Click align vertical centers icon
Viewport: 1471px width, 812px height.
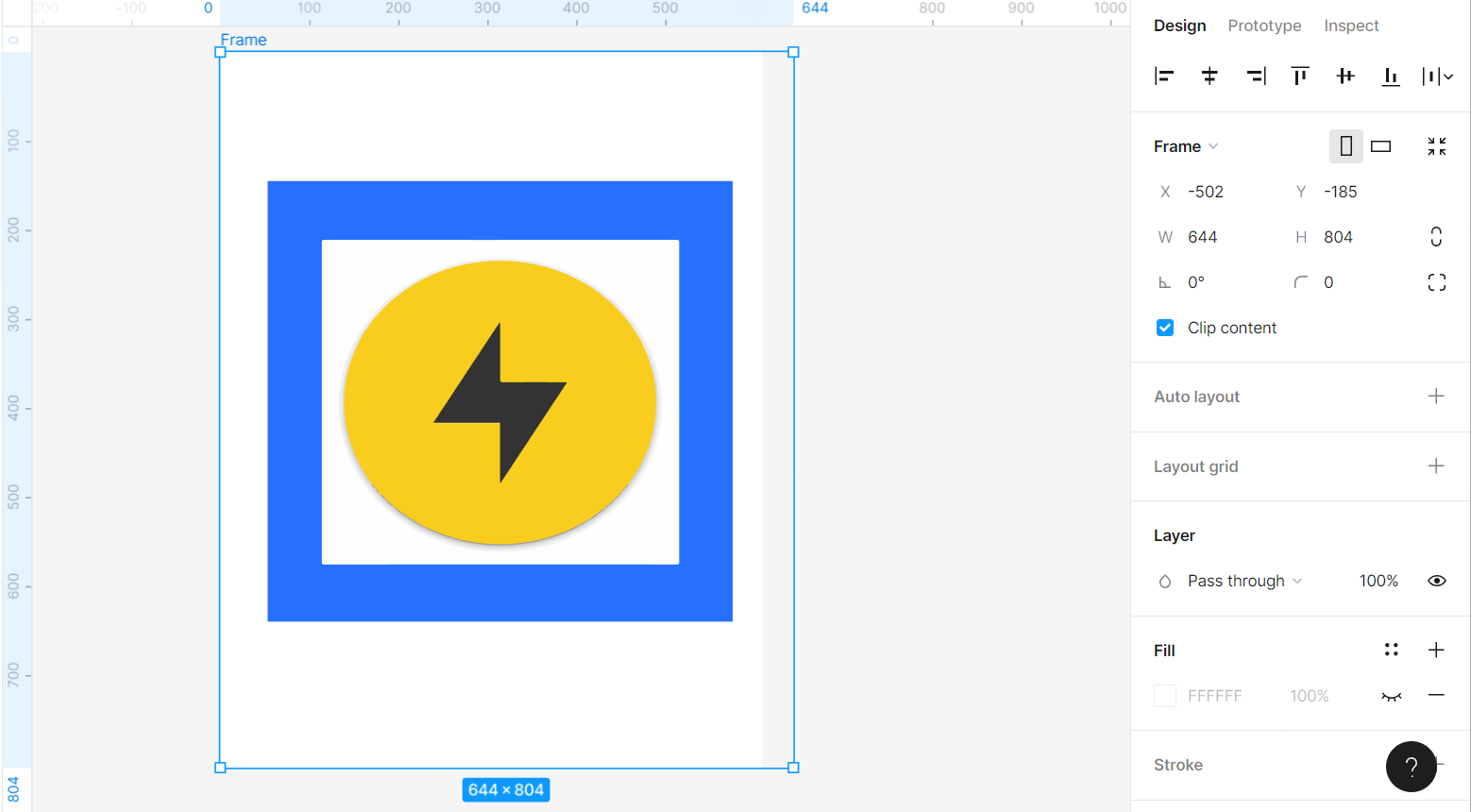click(x=1345, y=76)
